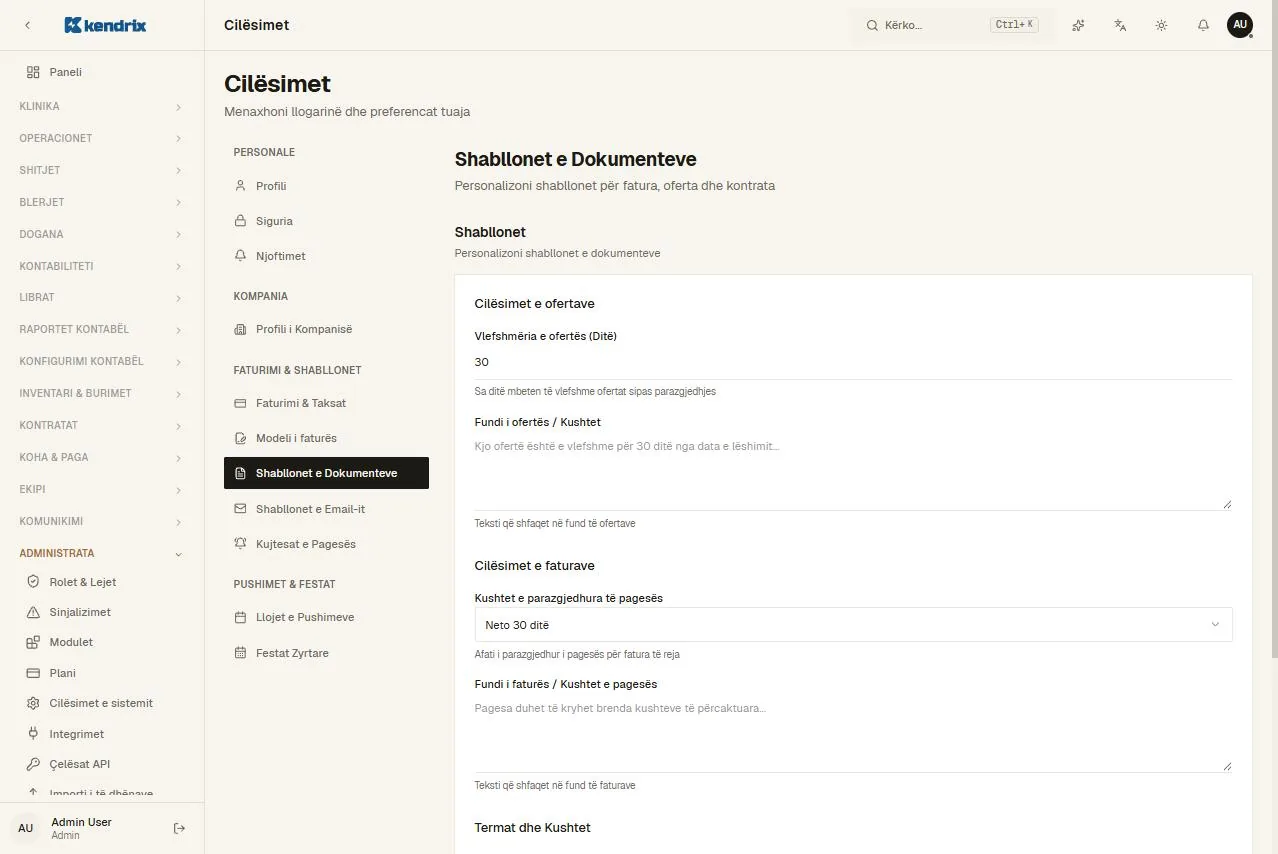This screenshot has width=1278, height=854.
Task: Open Rolet & Lejet shield item
Action: coord(102,582)
